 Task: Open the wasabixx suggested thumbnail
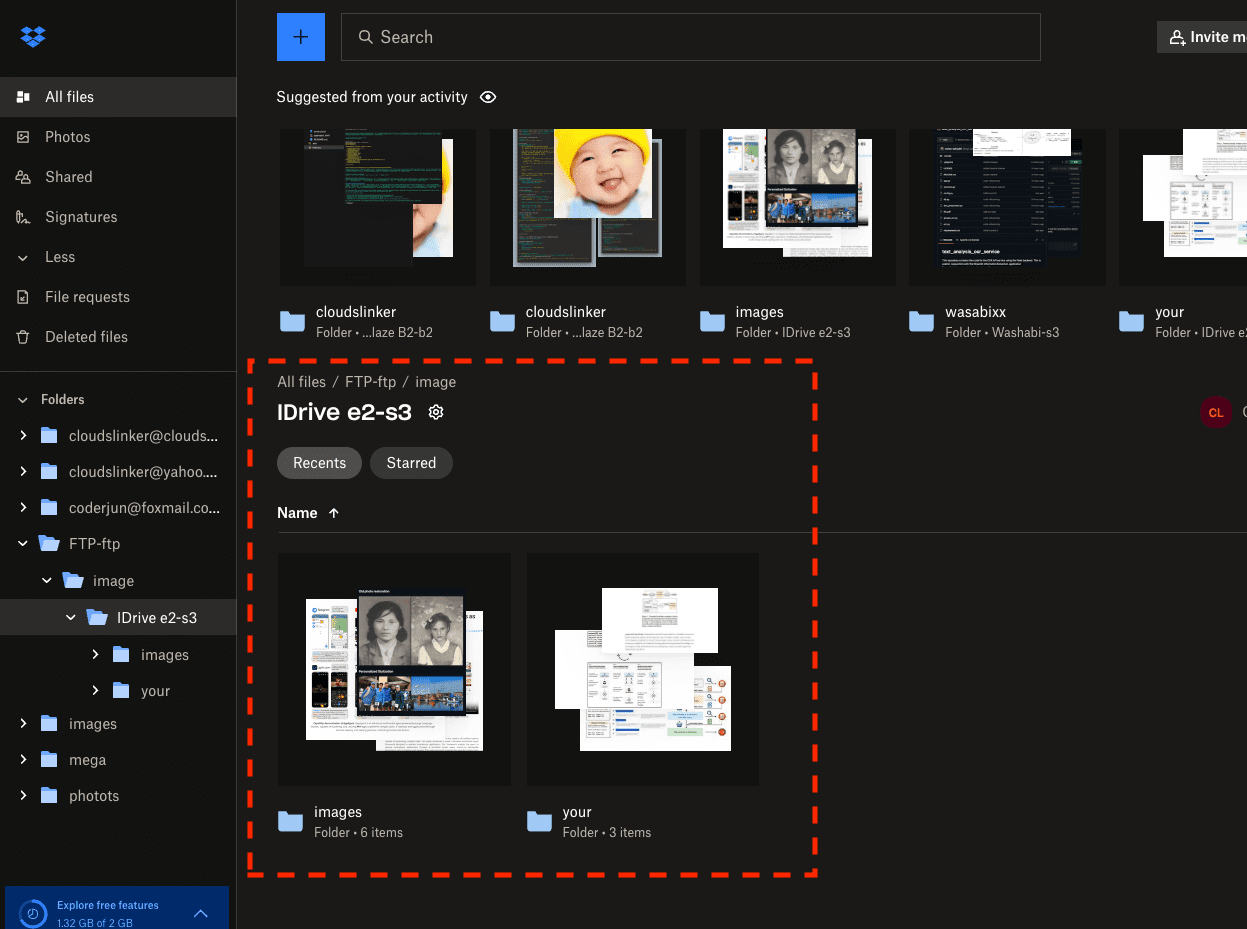click(x=1007, y=208)
